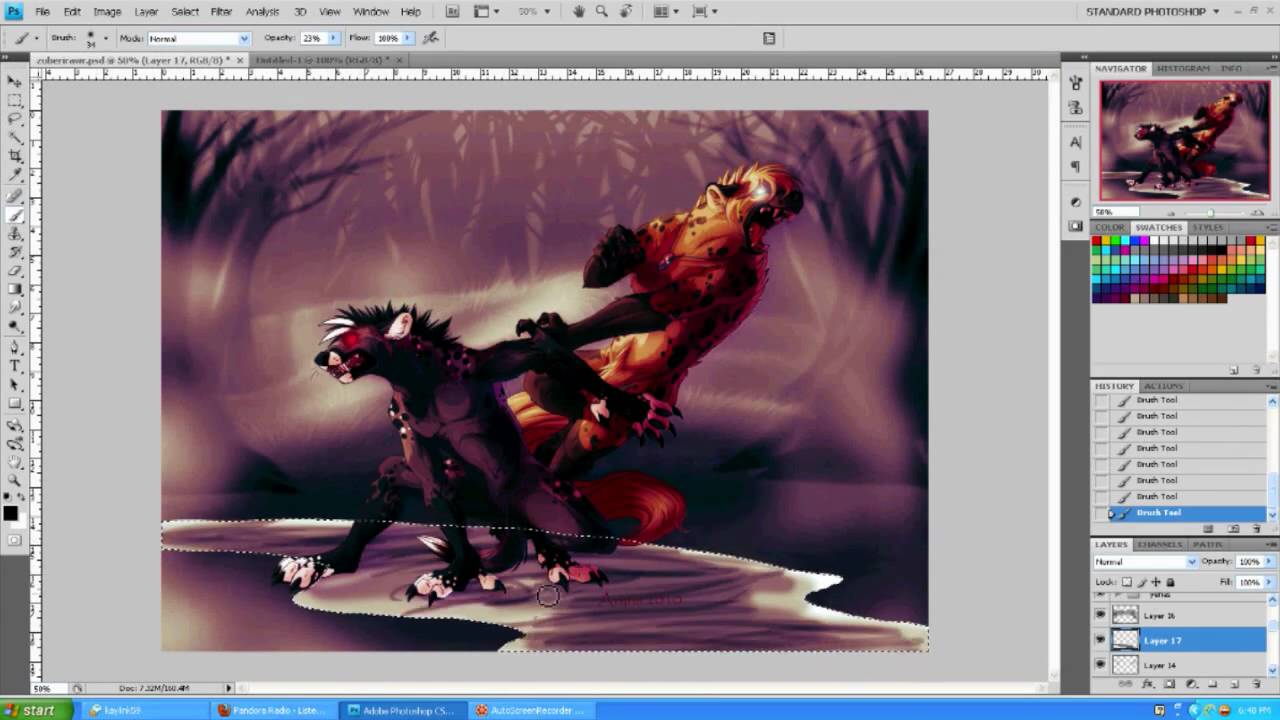Switch to the Channels tab

tap(1160, 545)
